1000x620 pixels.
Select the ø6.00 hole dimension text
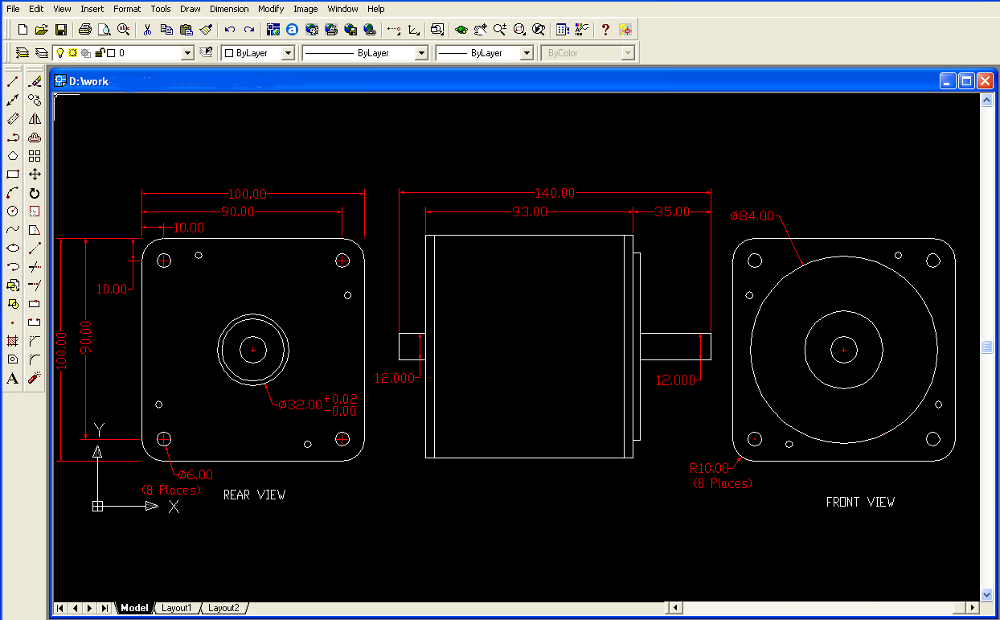pyautogui.click(x=195, y=475)
